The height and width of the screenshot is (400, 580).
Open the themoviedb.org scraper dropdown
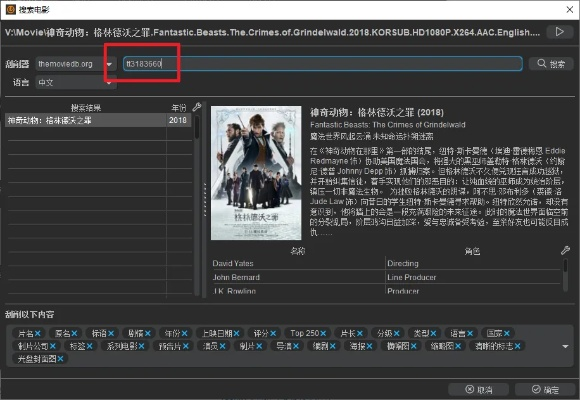(x=76, y=64)
